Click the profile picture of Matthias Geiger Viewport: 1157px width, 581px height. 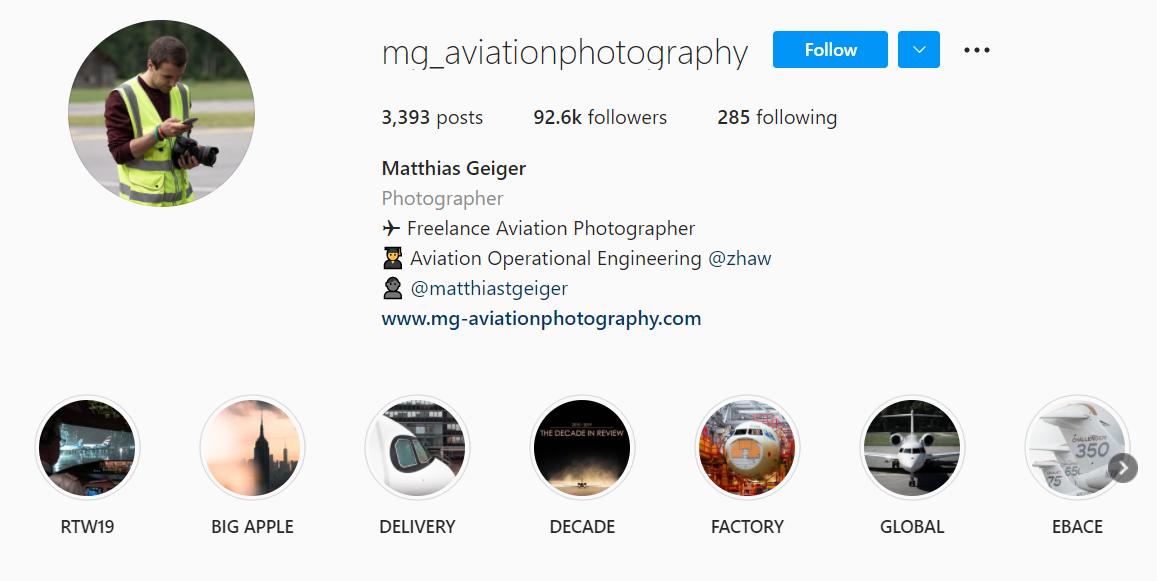coord(162,113)
